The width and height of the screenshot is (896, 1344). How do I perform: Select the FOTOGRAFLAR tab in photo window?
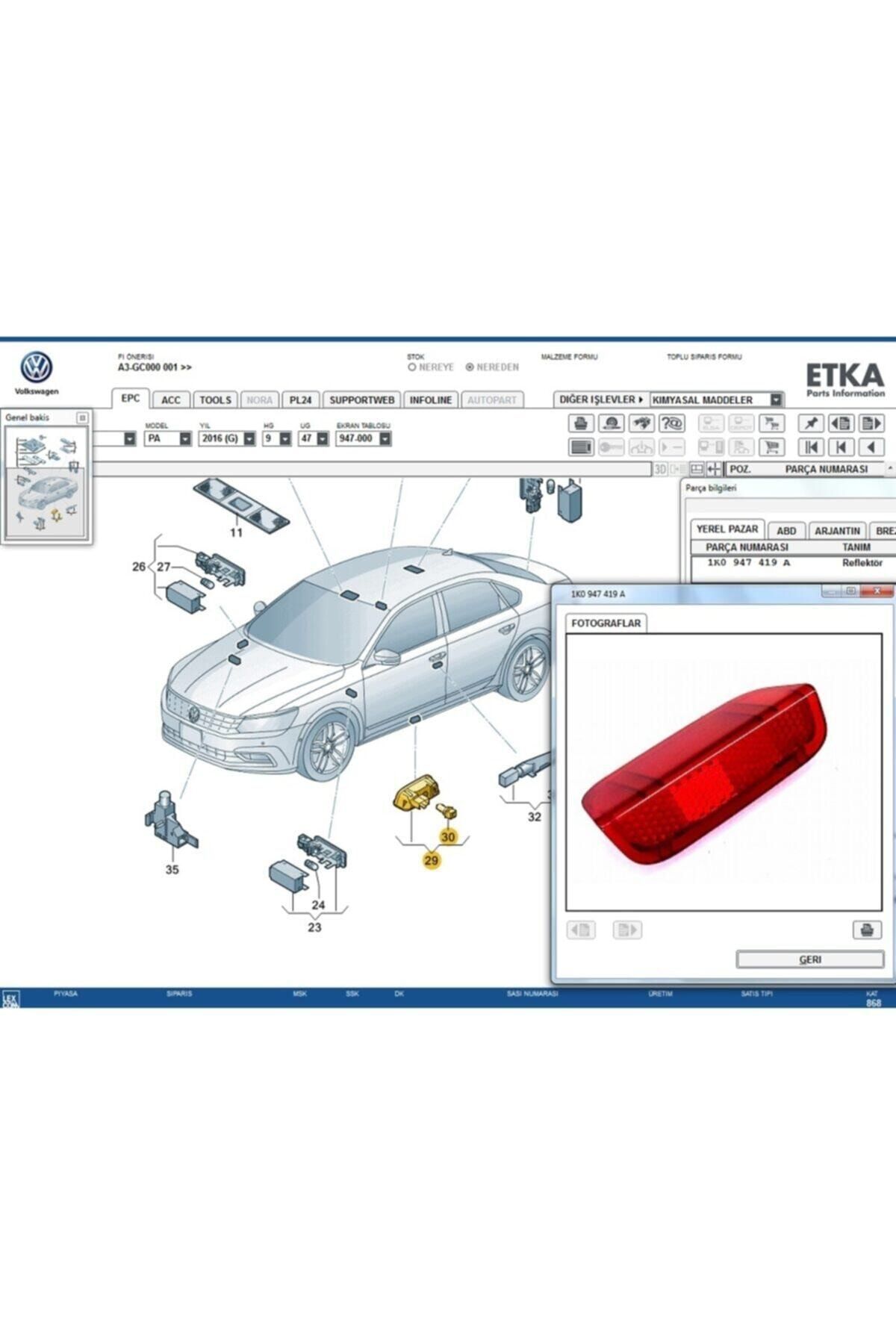606,623
